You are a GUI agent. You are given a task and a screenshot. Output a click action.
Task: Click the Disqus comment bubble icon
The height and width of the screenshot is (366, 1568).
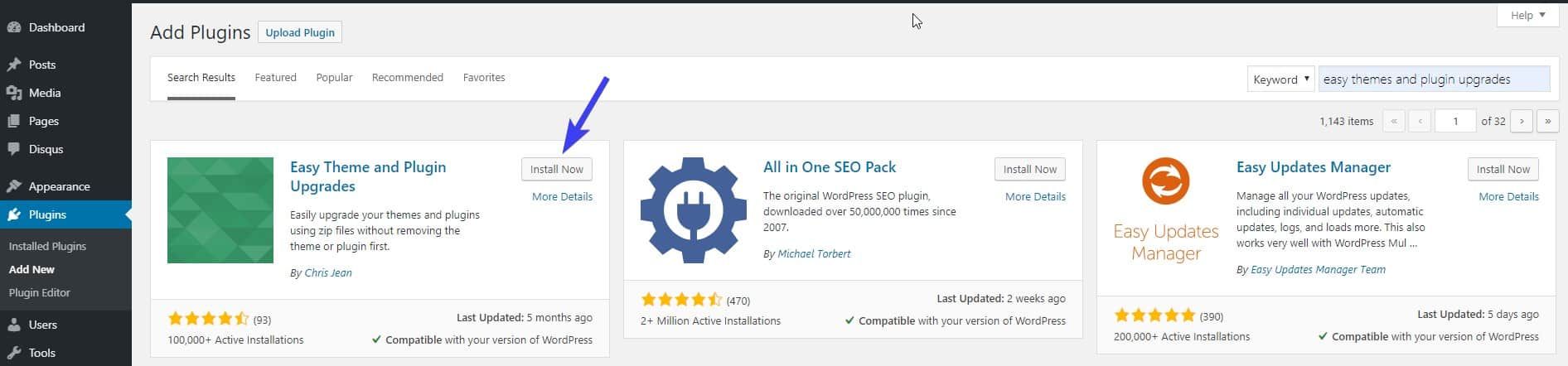[13, 149]
